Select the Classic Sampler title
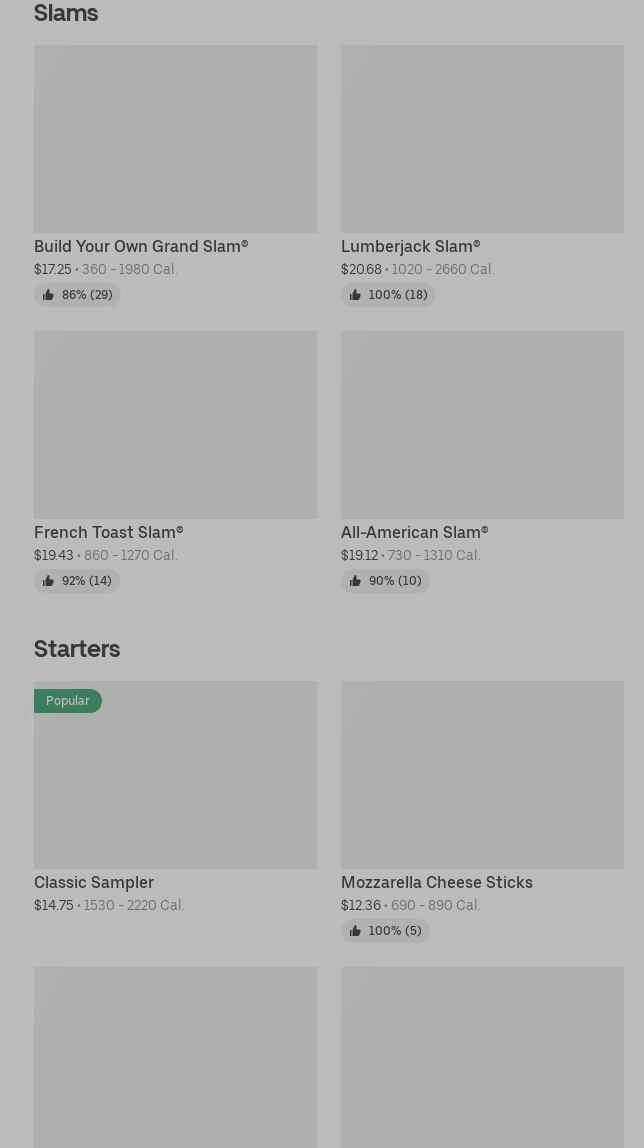This screenshot has height=1148, width=644. (x=94, y=882)
